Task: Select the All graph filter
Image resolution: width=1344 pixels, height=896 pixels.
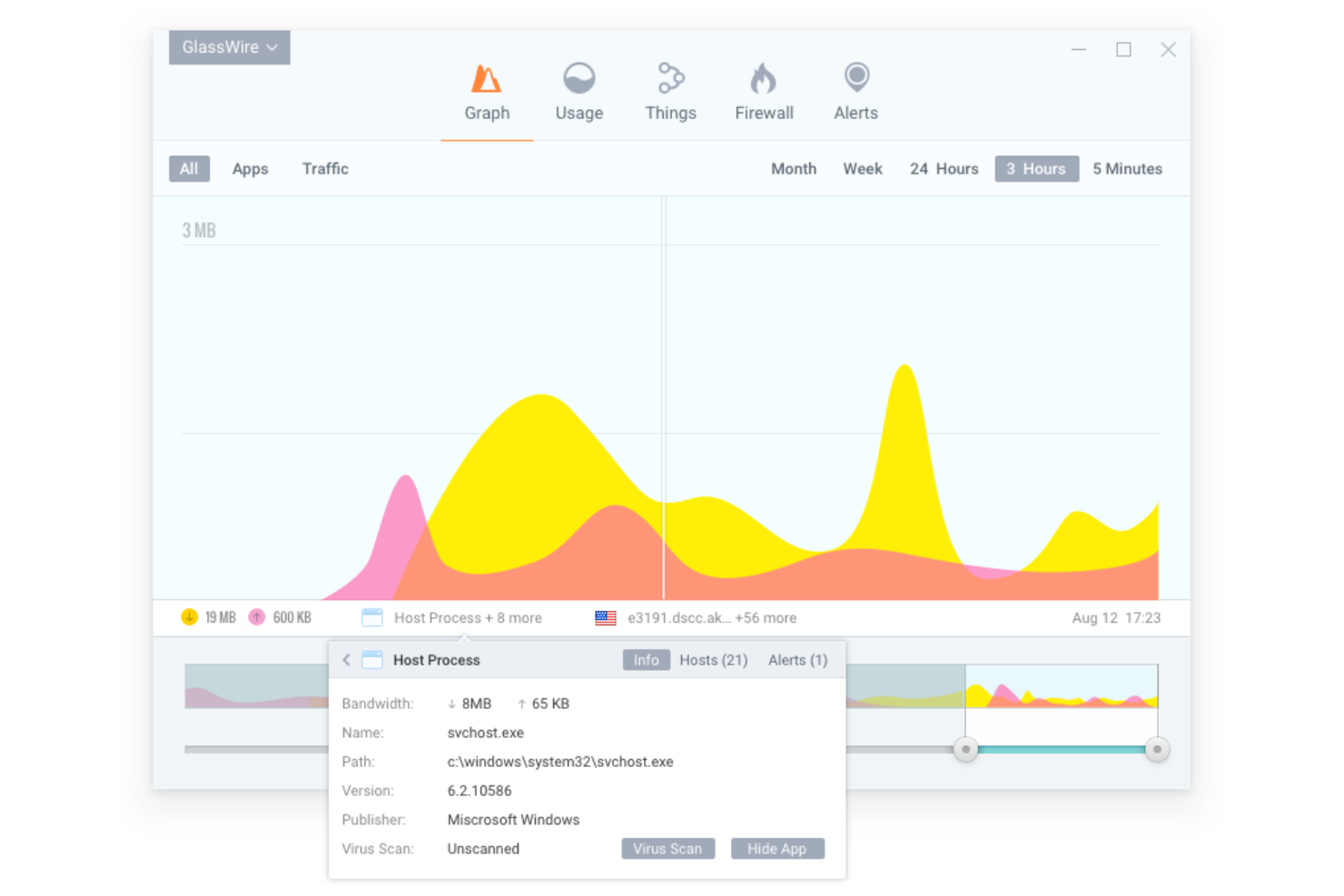Action: [189, 169]
